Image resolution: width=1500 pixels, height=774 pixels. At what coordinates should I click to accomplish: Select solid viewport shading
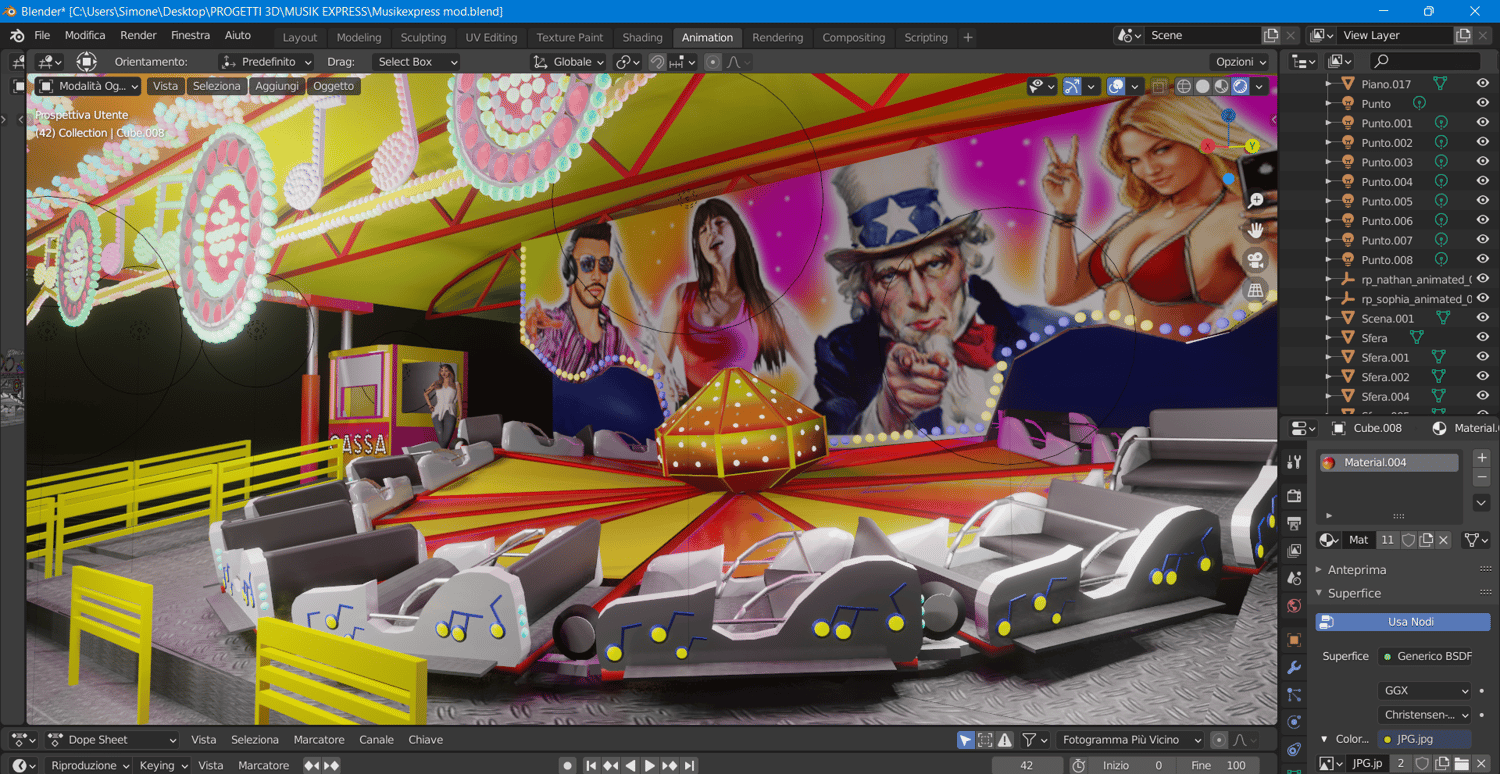tap(1203, 86)
